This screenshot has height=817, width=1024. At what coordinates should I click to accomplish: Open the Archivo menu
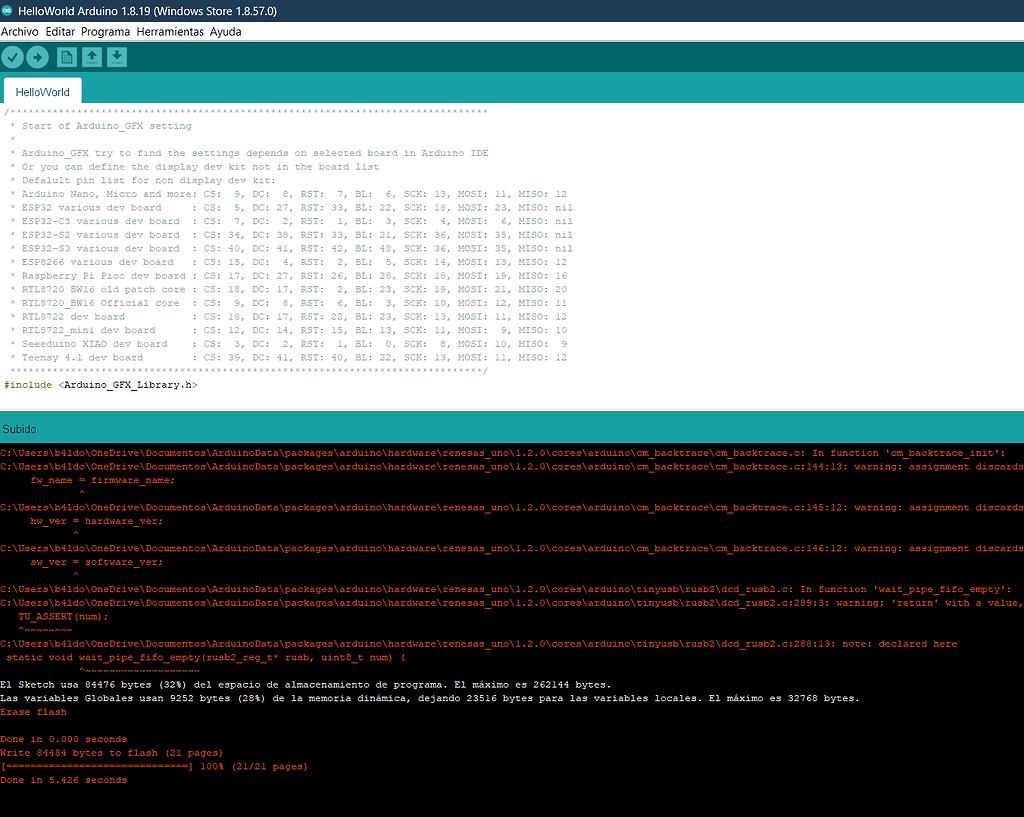pyautogui.click(x=20, y=31)
